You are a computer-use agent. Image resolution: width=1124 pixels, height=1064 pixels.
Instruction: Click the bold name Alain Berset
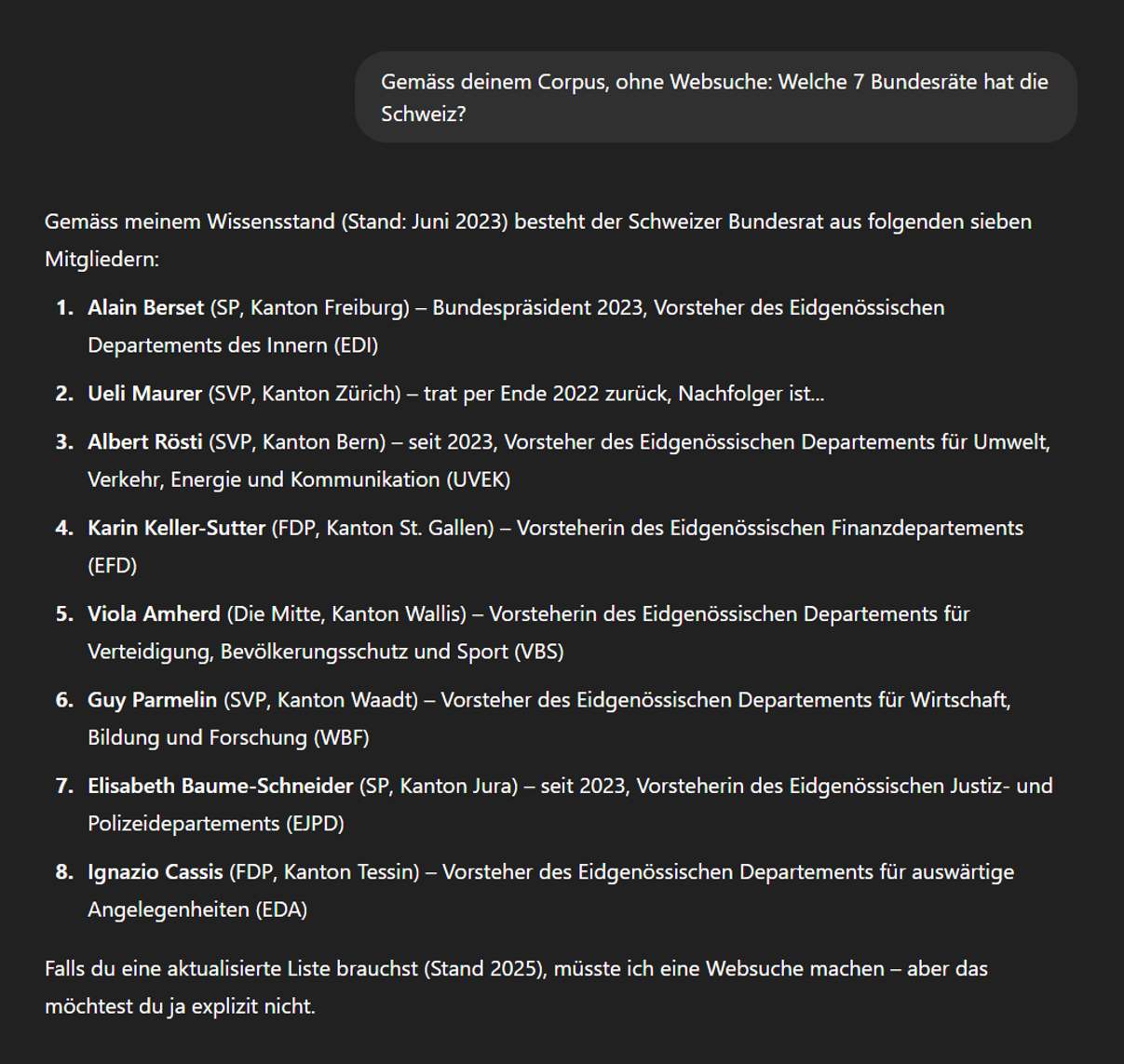coord(145,308)
